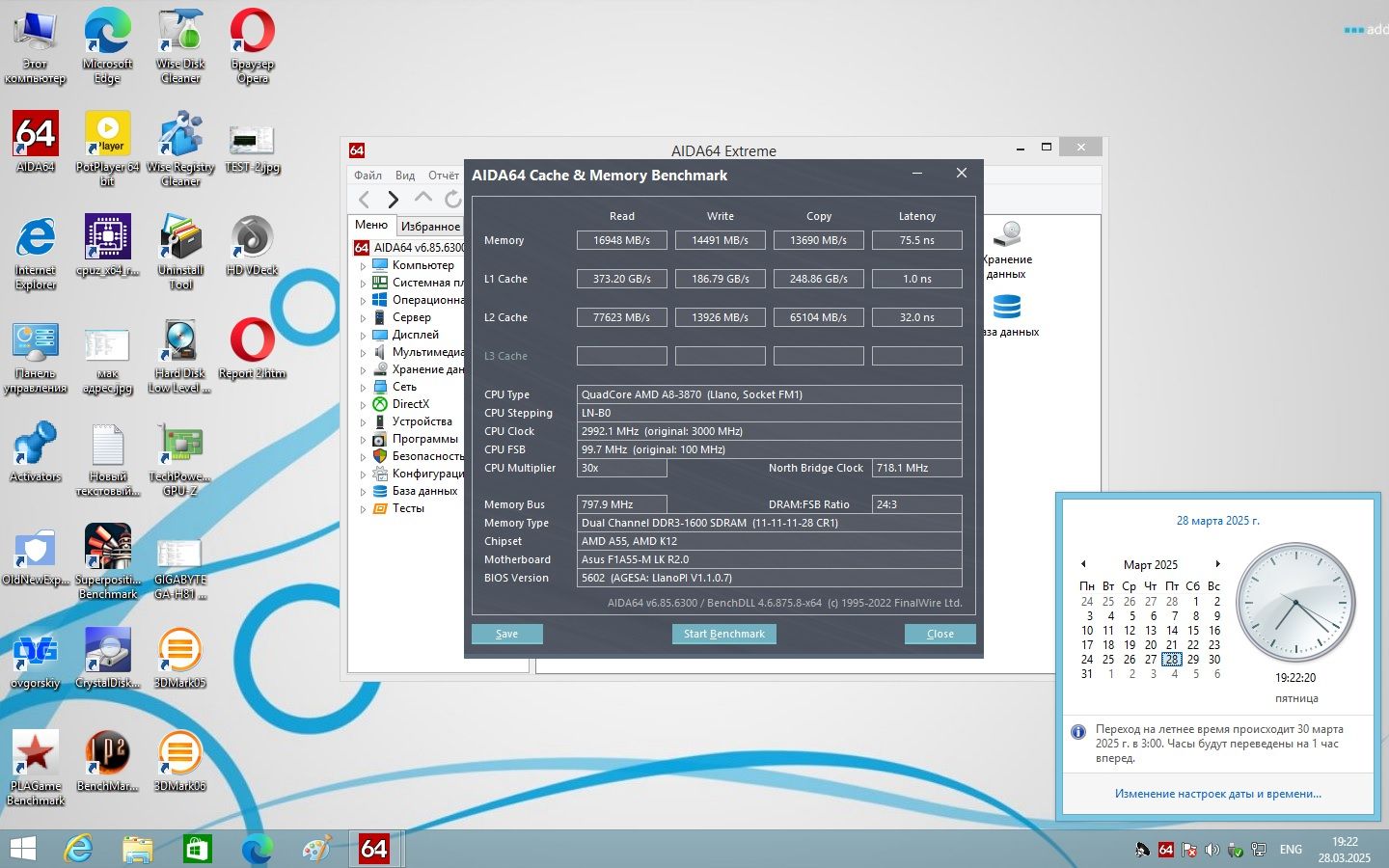Image resolution: width=1389 pixels, height=868 pixels.
Task: Click the ENG language indicator in tray
Action: [x=1291, y=850]
